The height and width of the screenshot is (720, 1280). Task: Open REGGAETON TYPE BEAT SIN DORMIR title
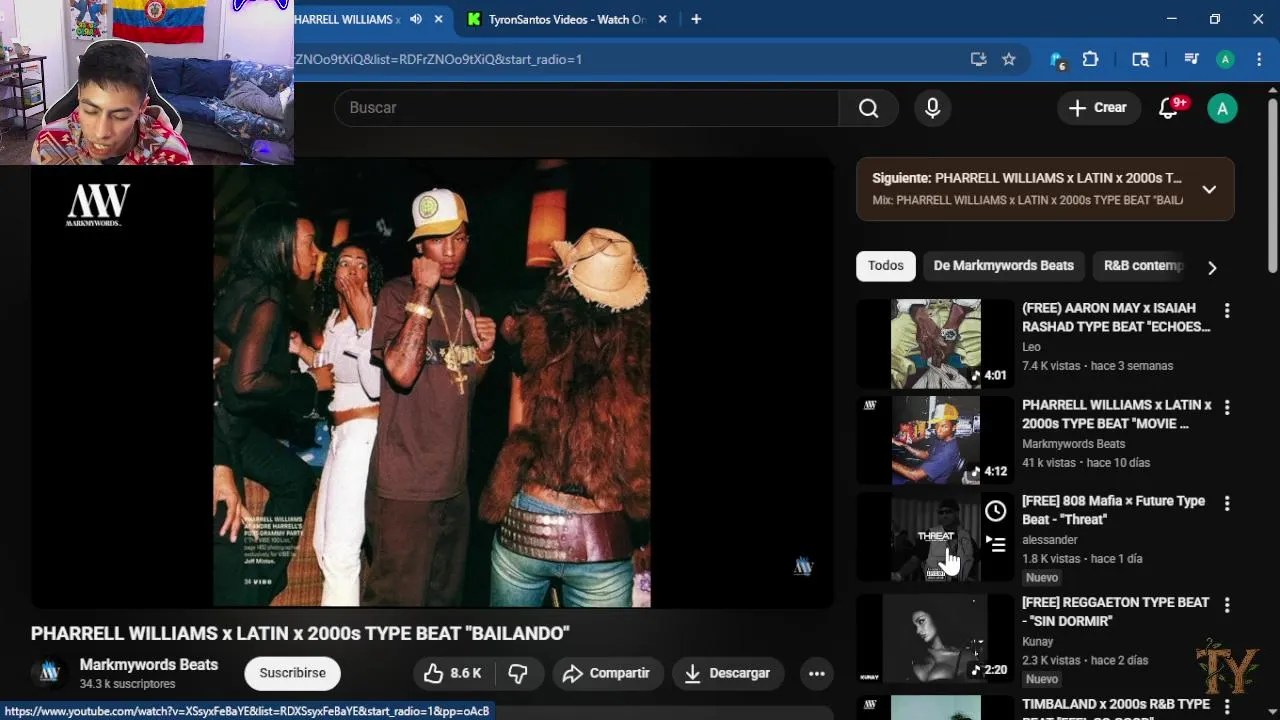point(1115,611)
